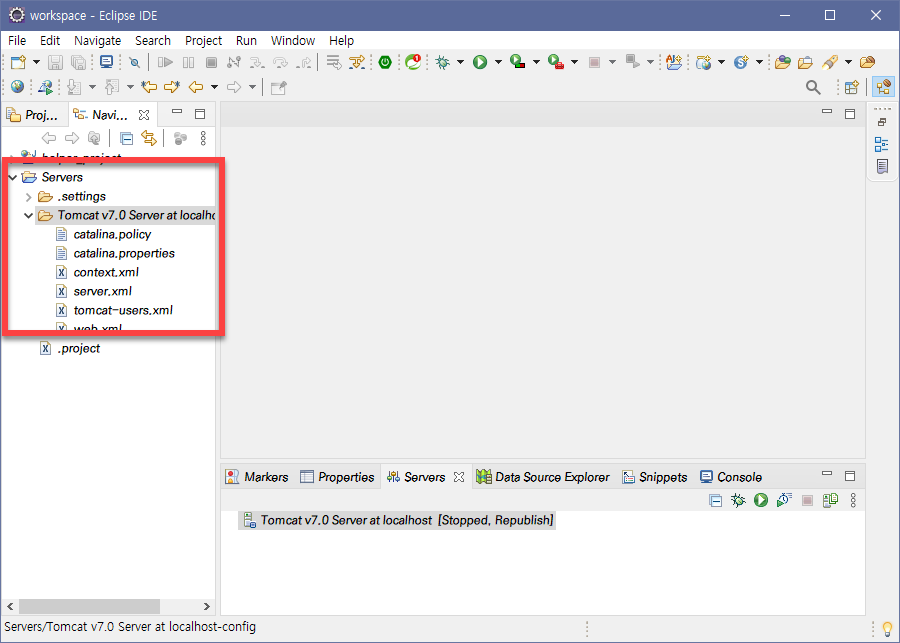Open the Coverage dropdown arrow

pyautogui.click(x=536, y=62)
